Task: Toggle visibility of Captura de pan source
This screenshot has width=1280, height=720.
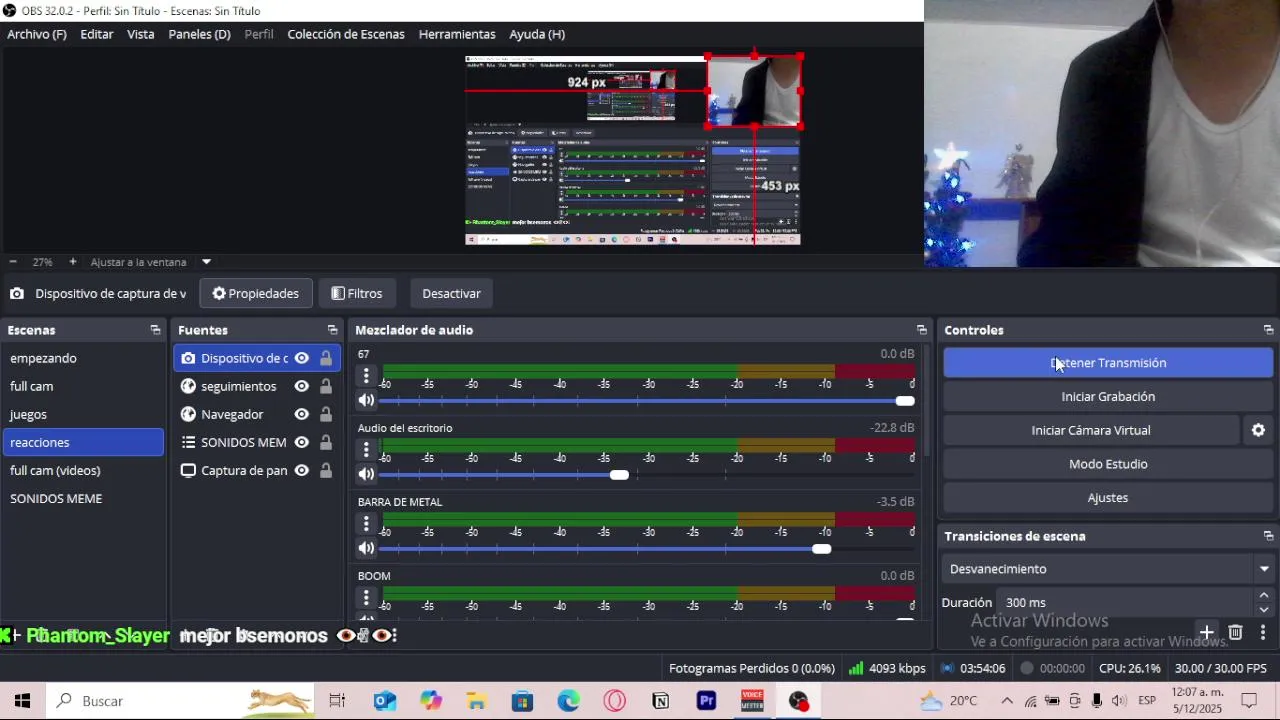Action: click(x=301, y=470)
